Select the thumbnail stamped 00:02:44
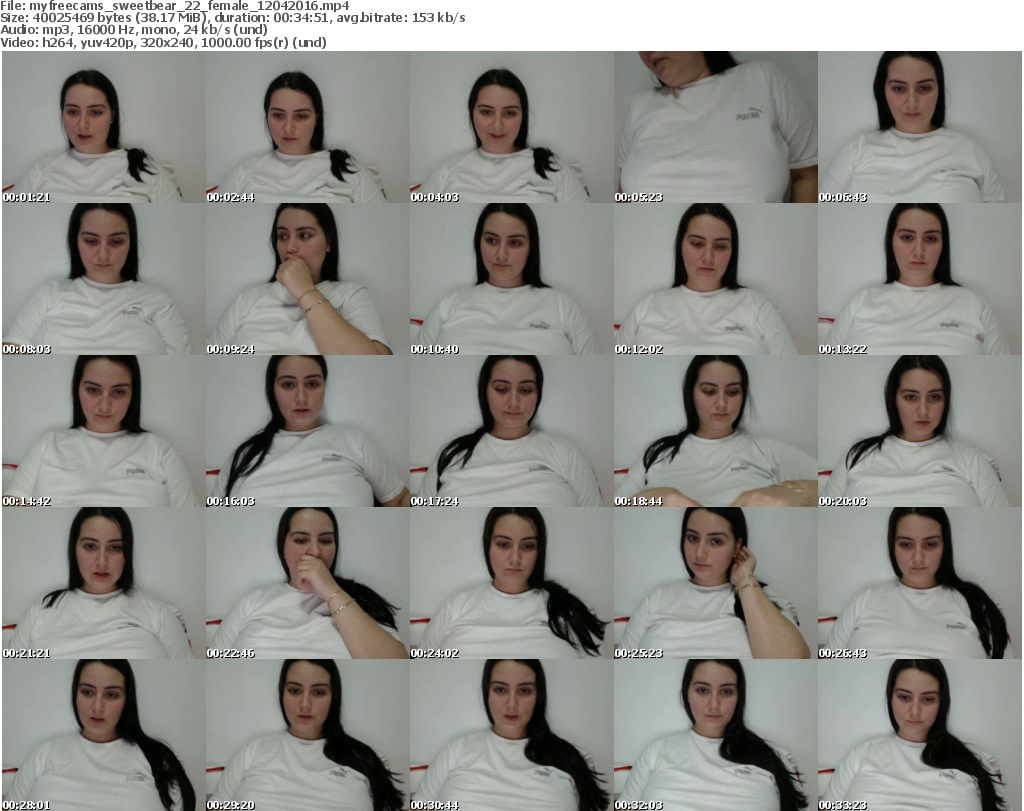This screenshot has height=811, width=1024. tap(308, 127)
